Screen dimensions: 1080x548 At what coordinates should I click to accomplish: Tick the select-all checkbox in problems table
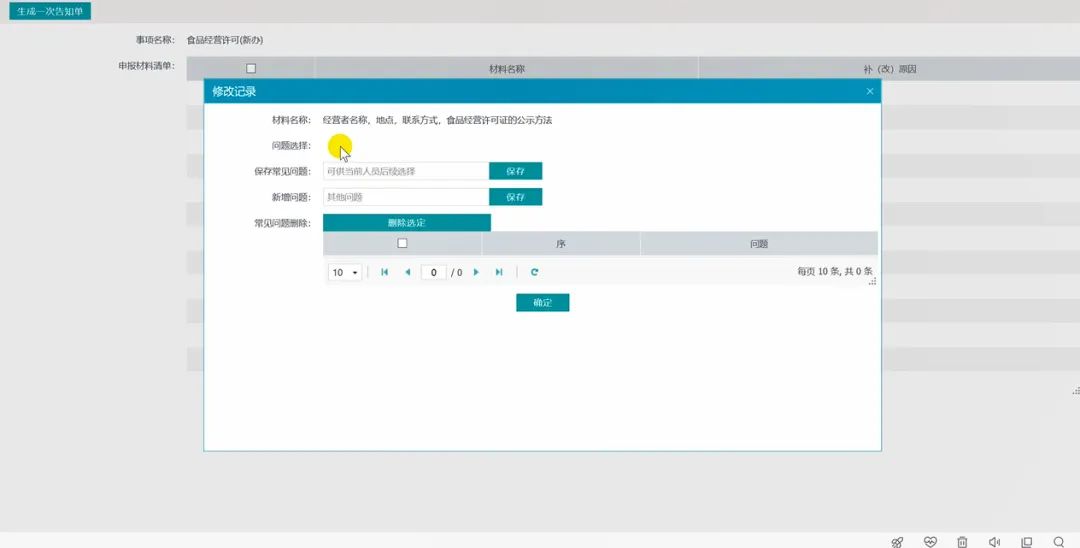coord(403,243)
